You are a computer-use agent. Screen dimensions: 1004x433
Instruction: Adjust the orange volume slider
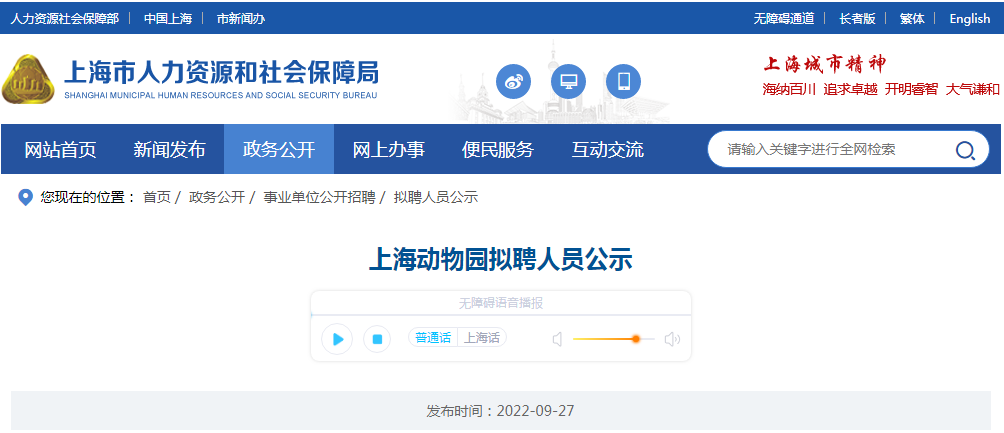click(613, 339)
